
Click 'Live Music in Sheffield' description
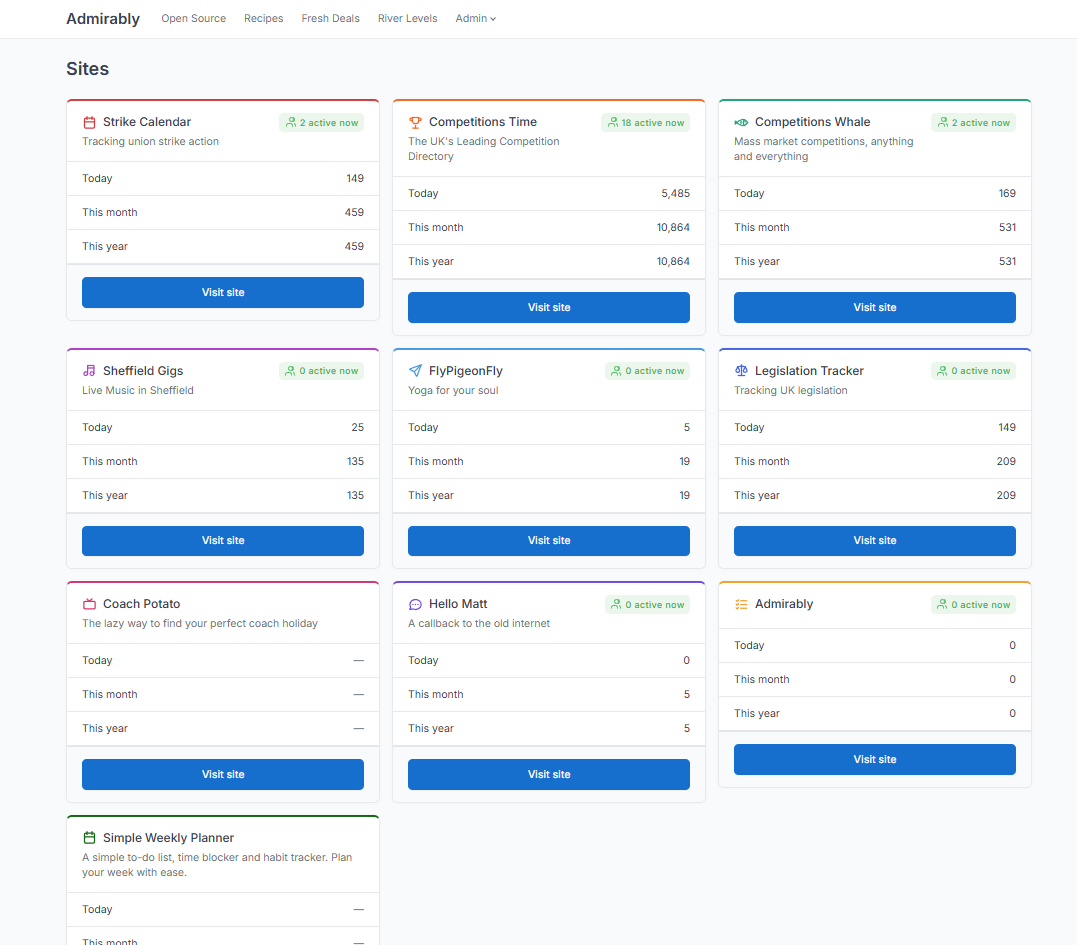pos(137,390)
